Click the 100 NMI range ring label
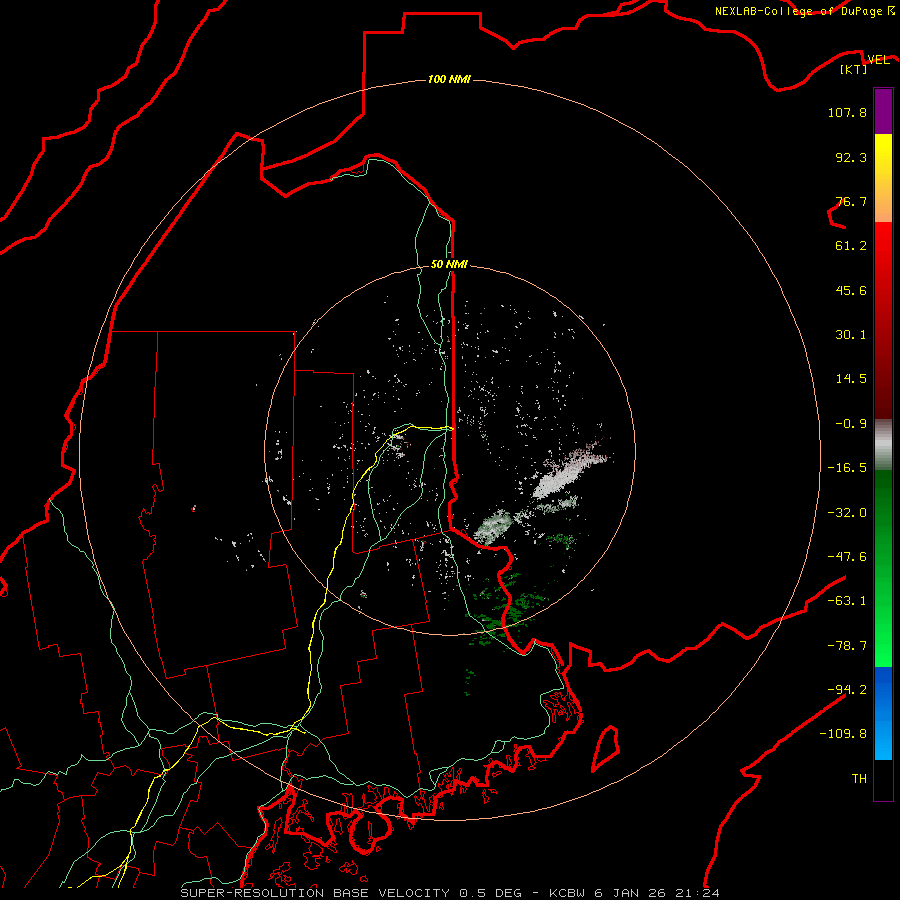Image resolution: width=900 pixels, height=900 pixels. (449, 79)
